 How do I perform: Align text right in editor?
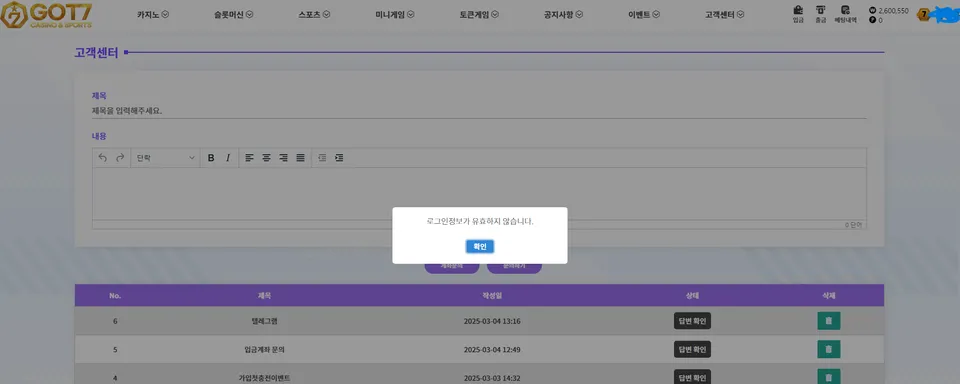point(283,157)
